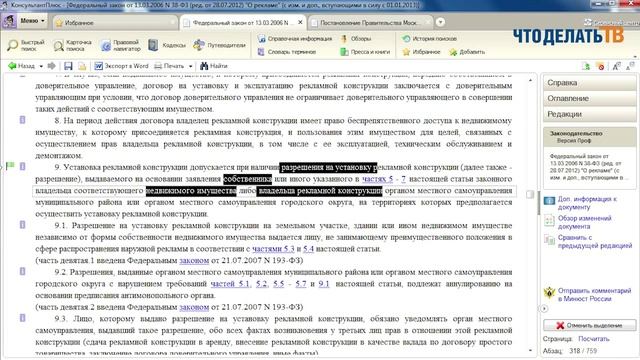Open Быстрый поиск
640x360 pixels.
point(26,45)
